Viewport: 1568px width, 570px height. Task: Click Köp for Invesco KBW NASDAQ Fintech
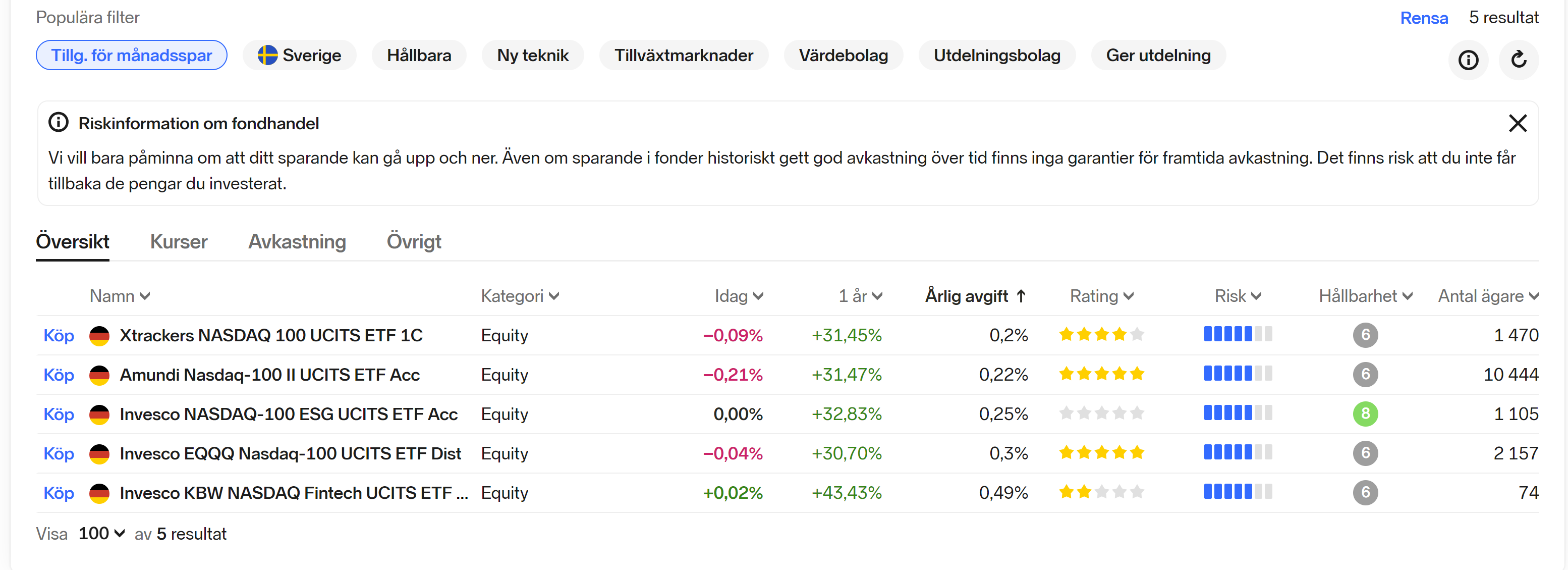[59, 493]
